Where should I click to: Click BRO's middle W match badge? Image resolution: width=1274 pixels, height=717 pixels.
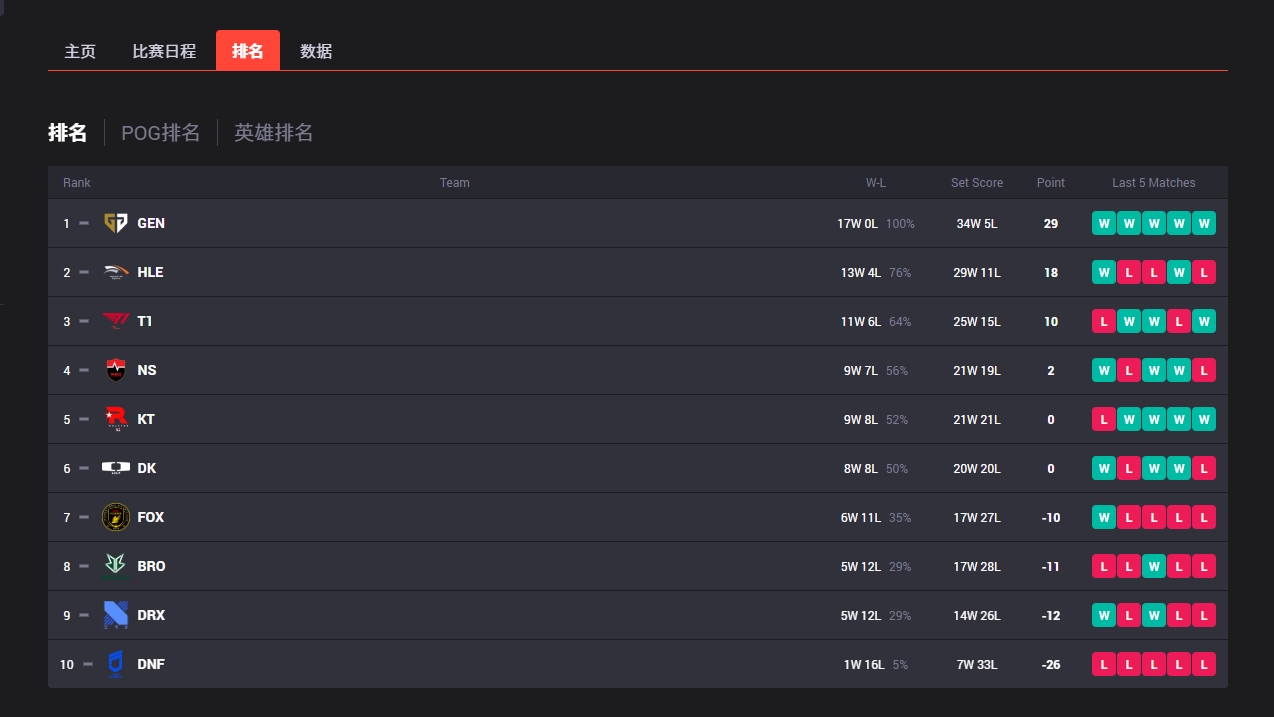(x=1154, y=566)
